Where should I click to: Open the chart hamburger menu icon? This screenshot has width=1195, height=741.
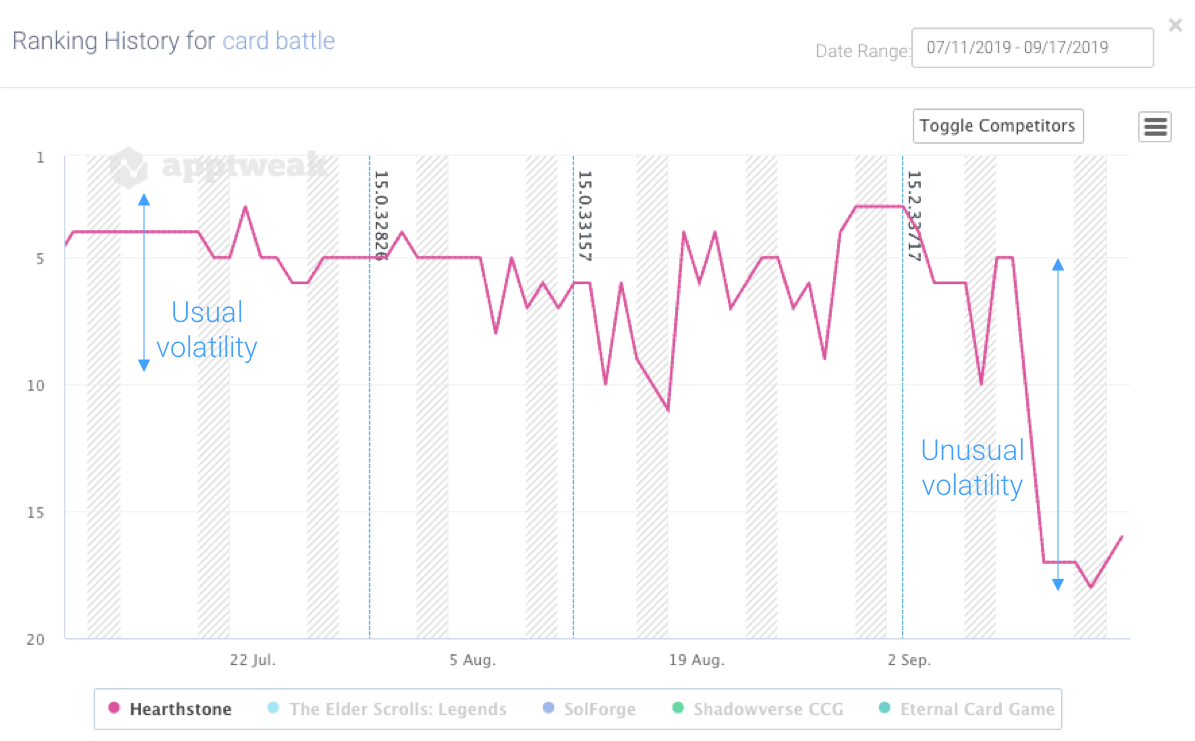(1155, 126)
